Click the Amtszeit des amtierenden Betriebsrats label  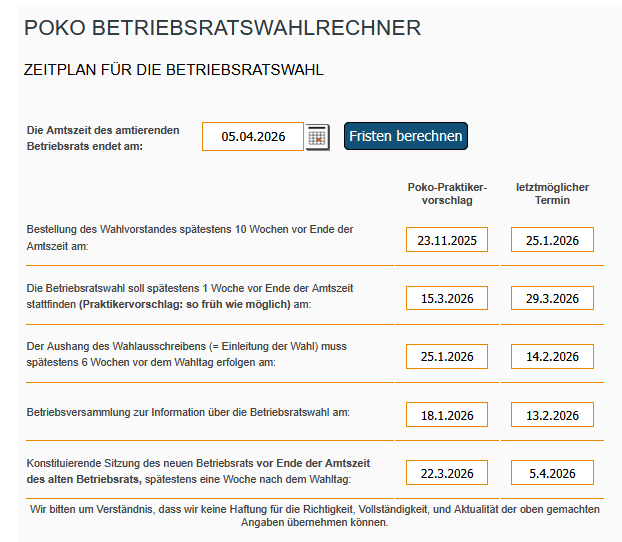(x=103, y=138)
